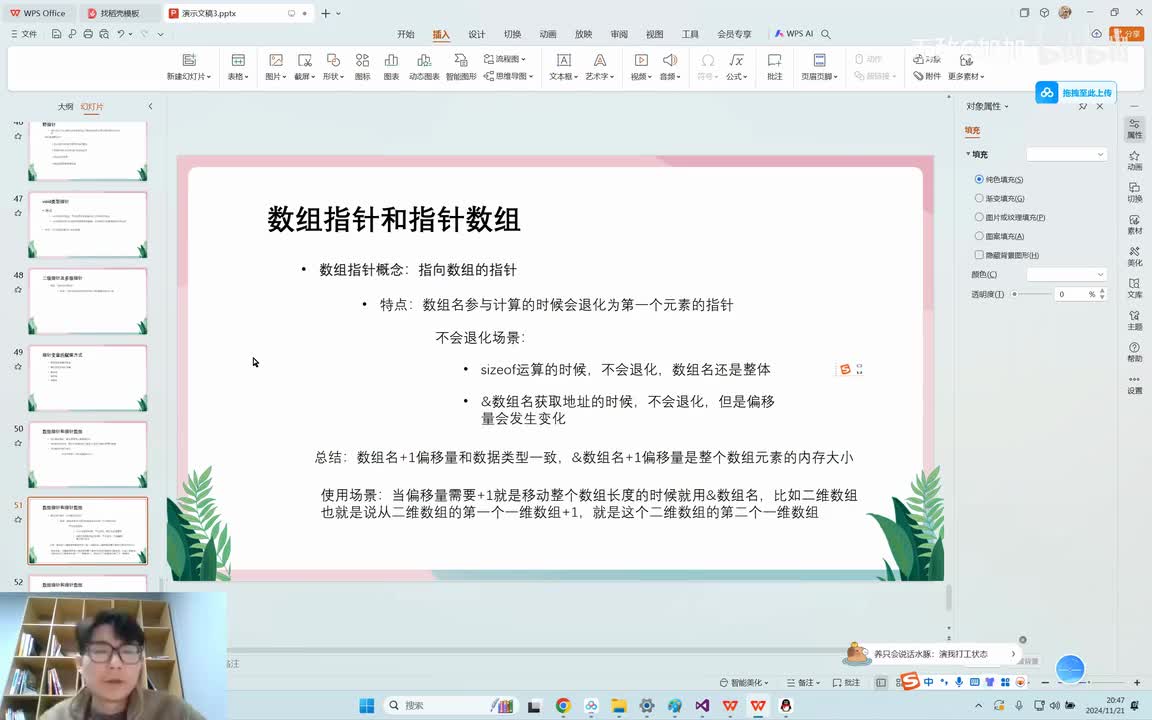Open the 智能美化 dropdown in status bar
This screenshot has height=720, width=1152.
[x=744, y=683]
